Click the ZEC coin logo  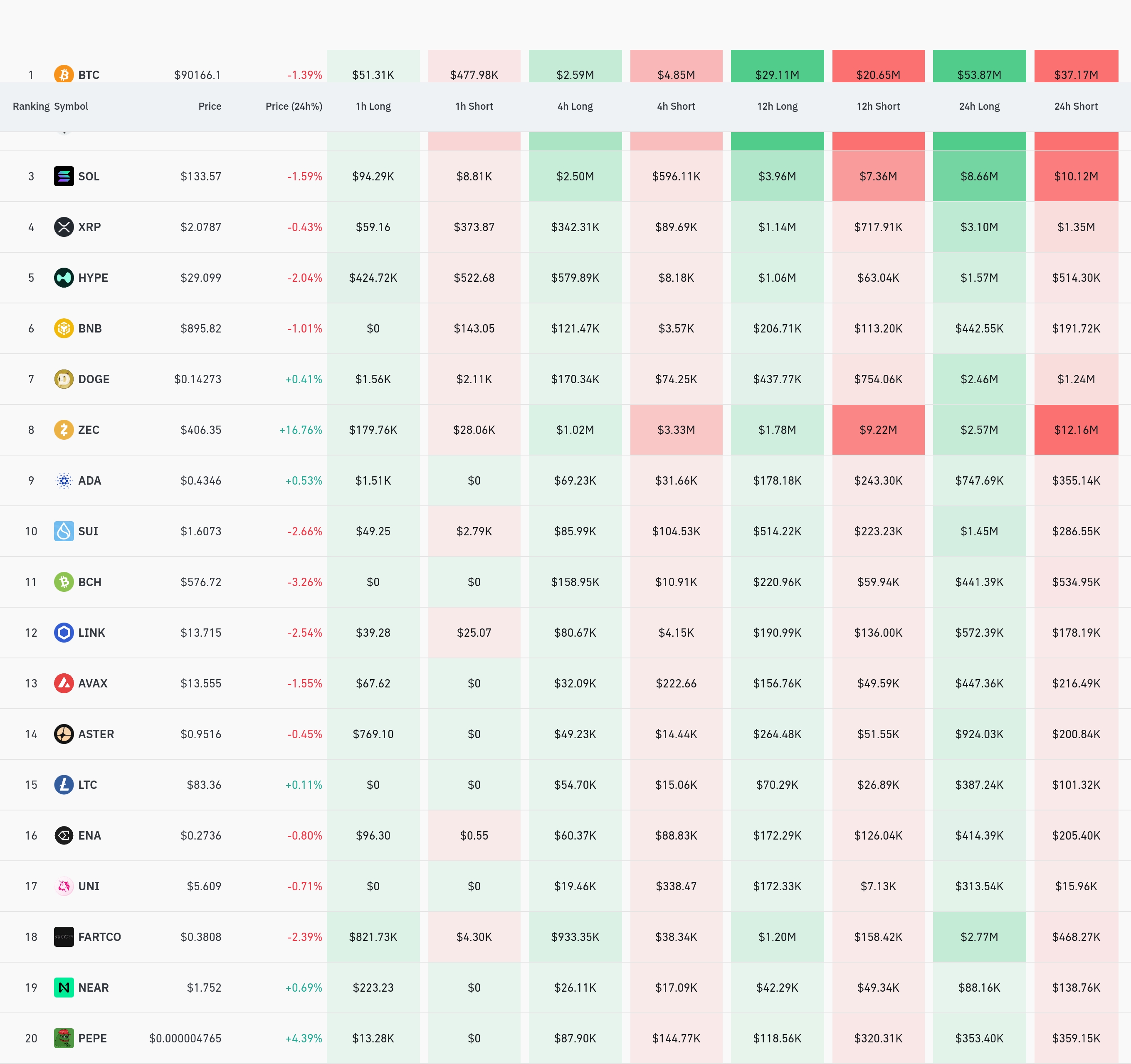click(x=64, y=429)
